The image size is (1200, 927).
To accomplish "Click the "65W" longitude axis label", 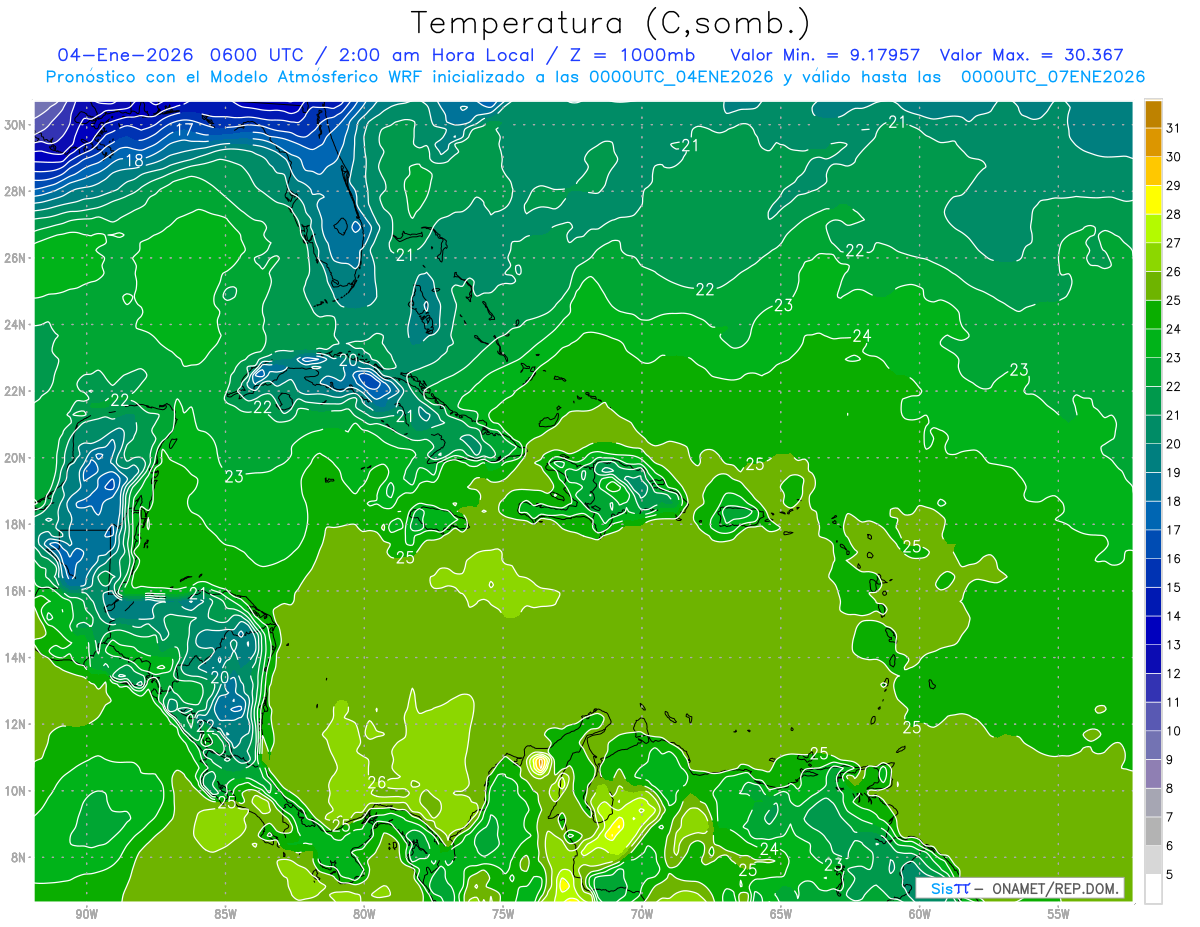I will (781, 914).
